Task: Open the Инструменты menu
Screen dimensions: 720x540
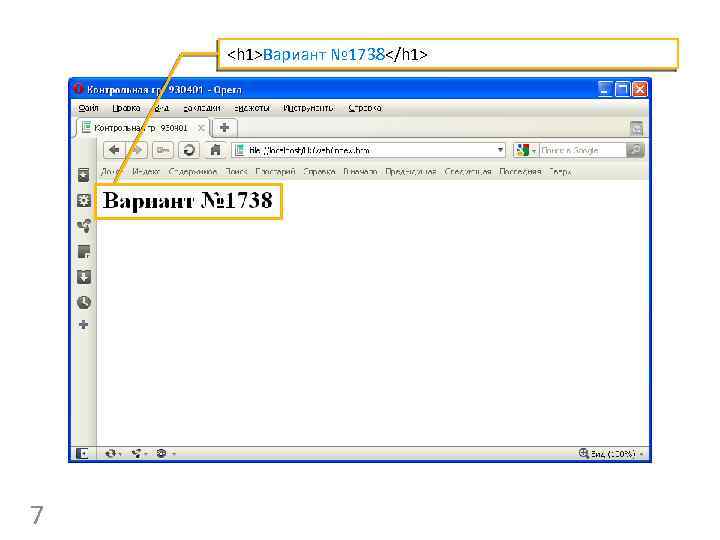Action: tap(309, 108)
